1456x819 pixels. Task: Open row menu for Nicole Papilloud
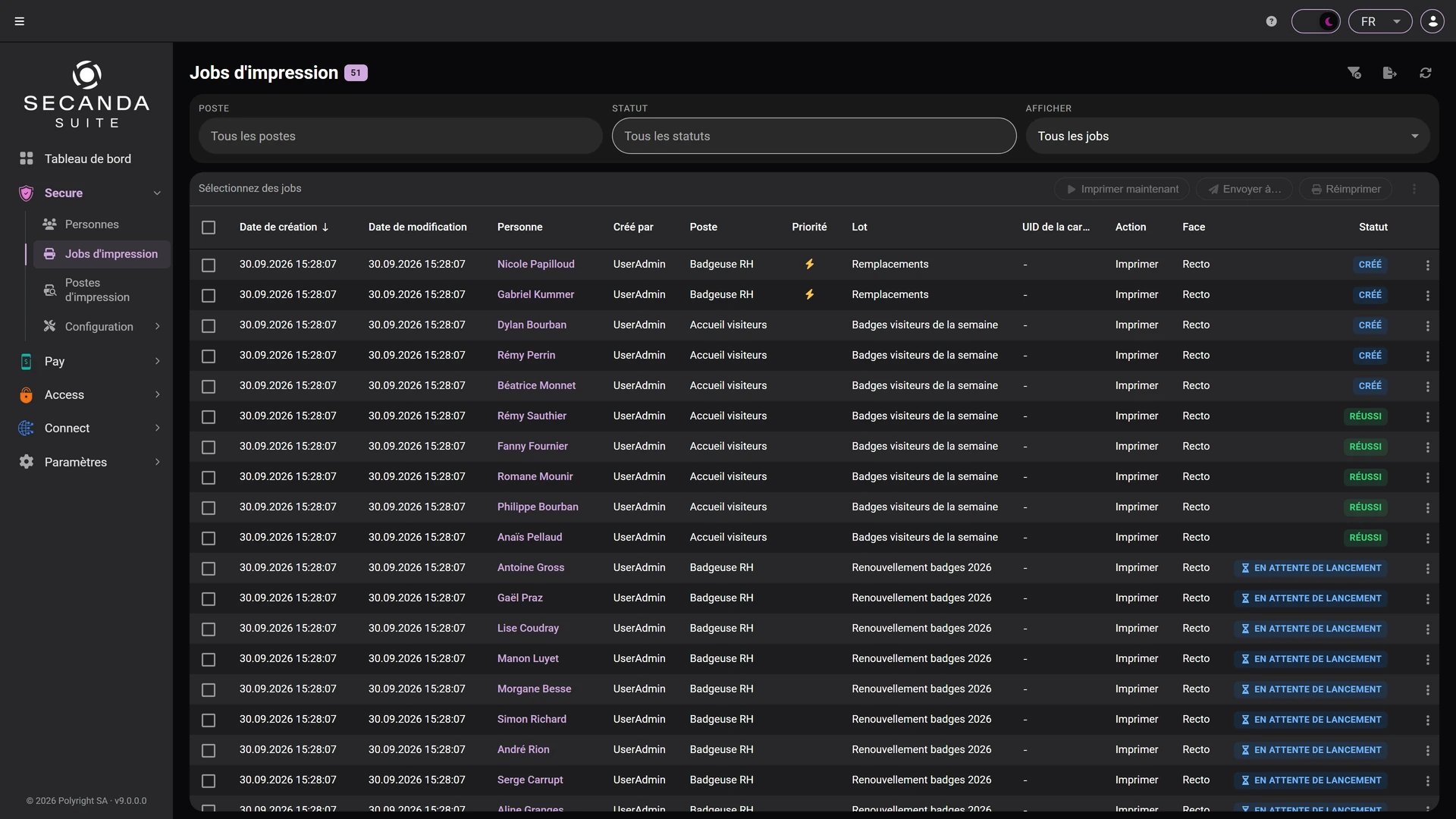point(1427,265)
